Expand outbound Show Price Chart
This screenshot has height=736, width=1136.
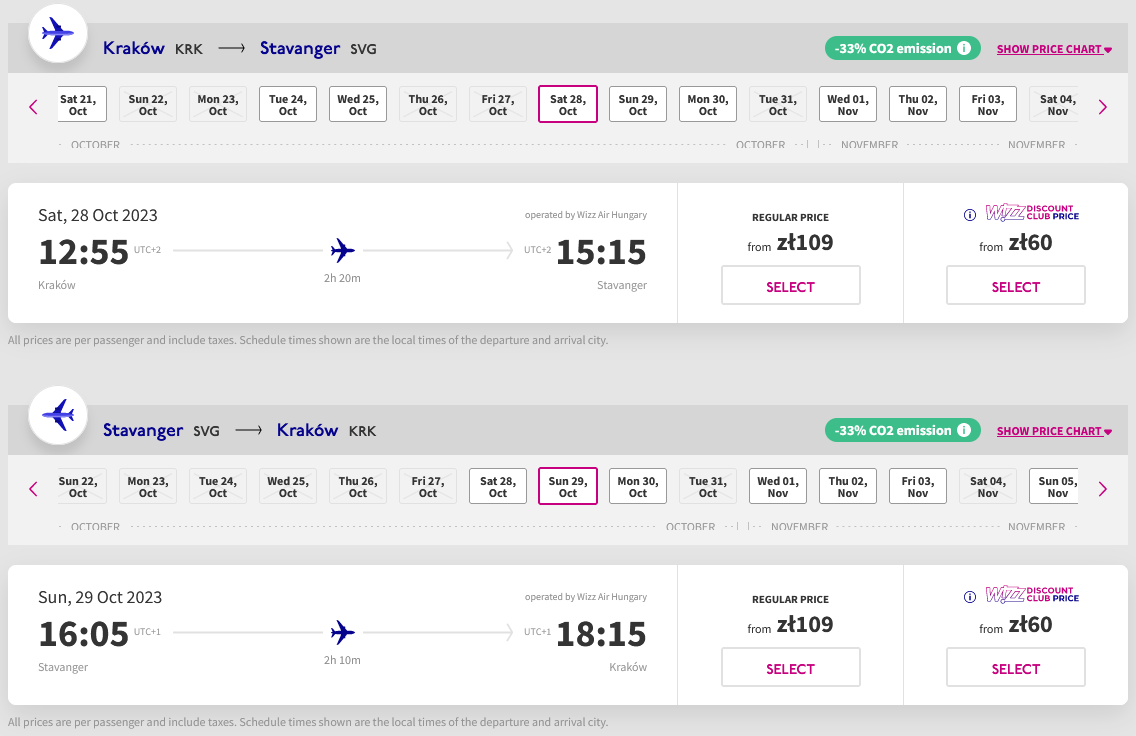pos(1054,49)
